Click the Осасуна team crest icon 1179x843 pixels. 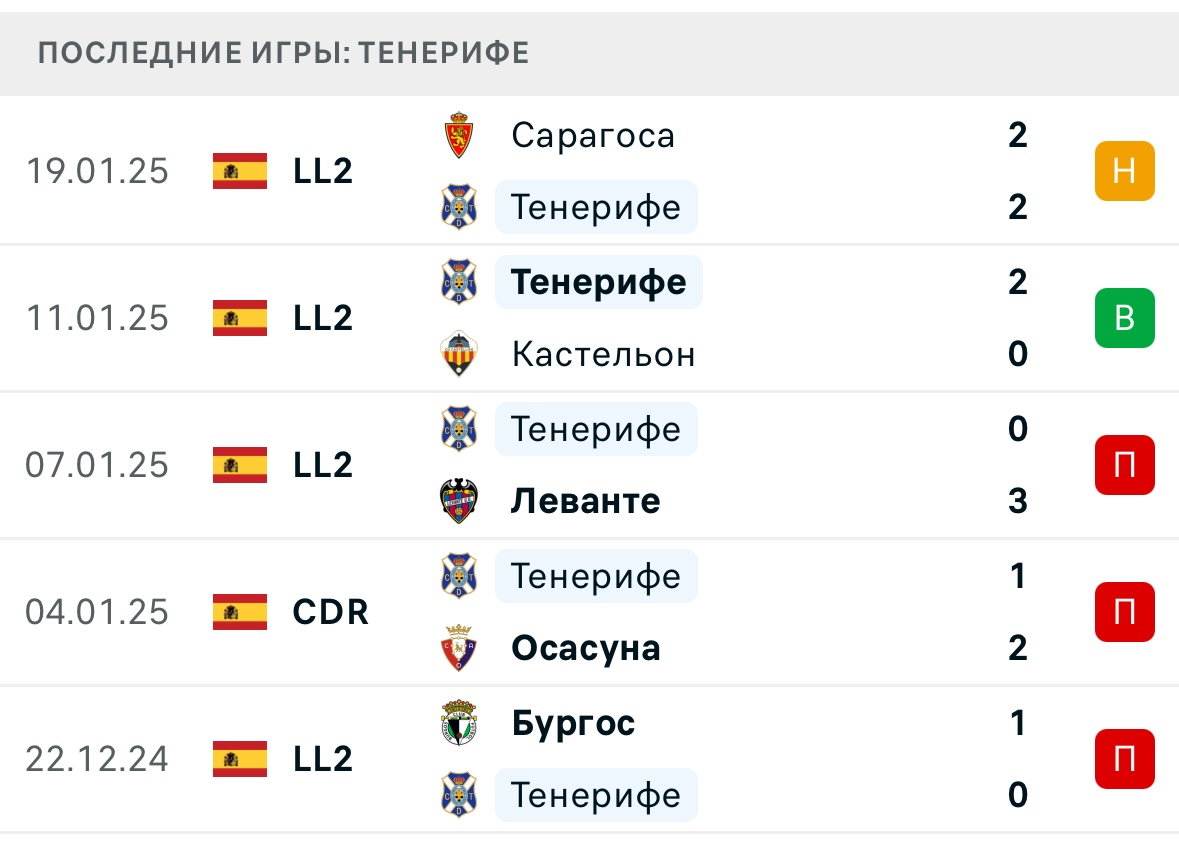(459, 648)
